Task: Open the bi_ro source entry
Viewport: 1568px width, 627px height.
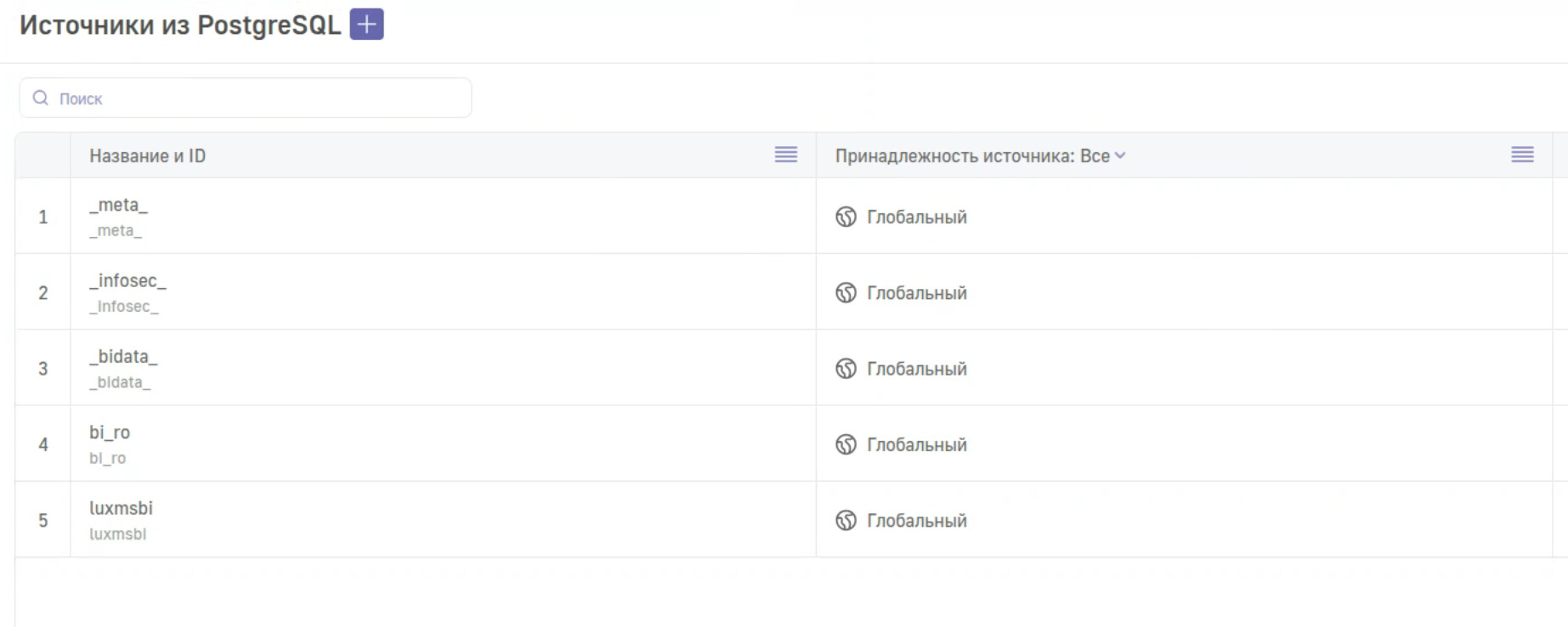Action: point(110,432)
